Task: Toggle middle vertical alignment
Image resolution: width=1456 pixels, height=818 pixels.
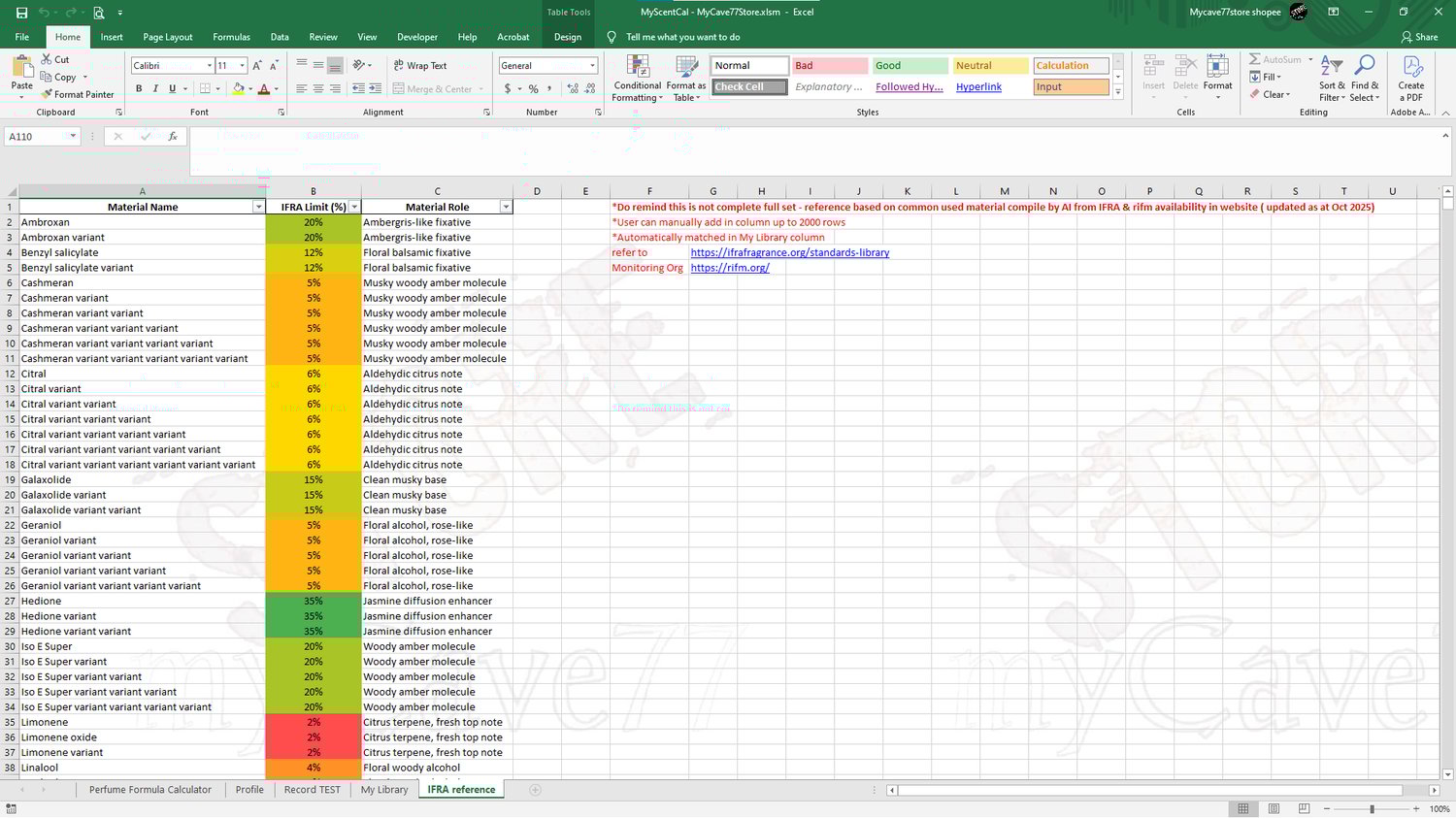Action: (318, 65)
